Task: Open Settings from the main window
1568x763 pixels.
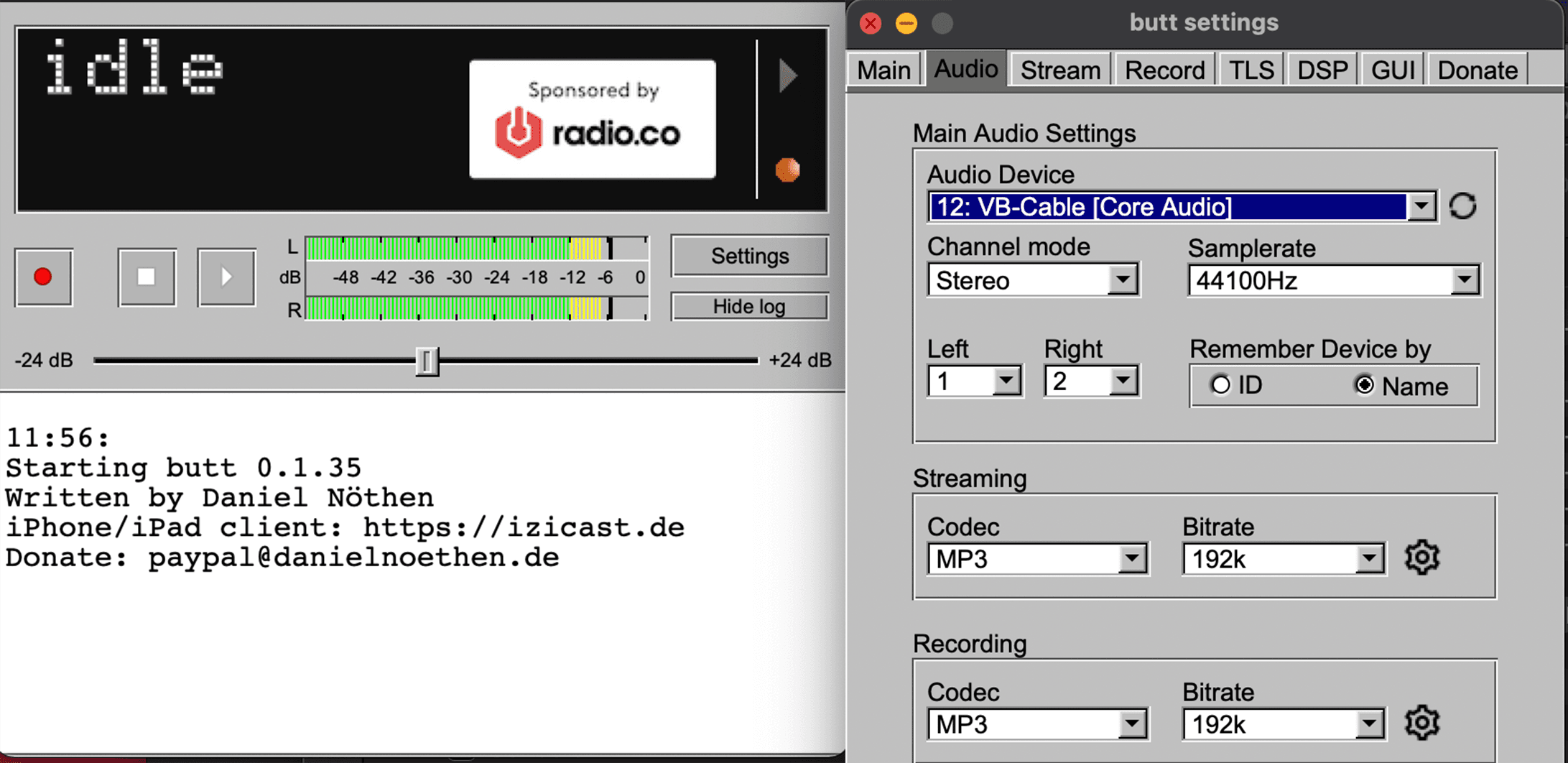Action: coord(749,256)
